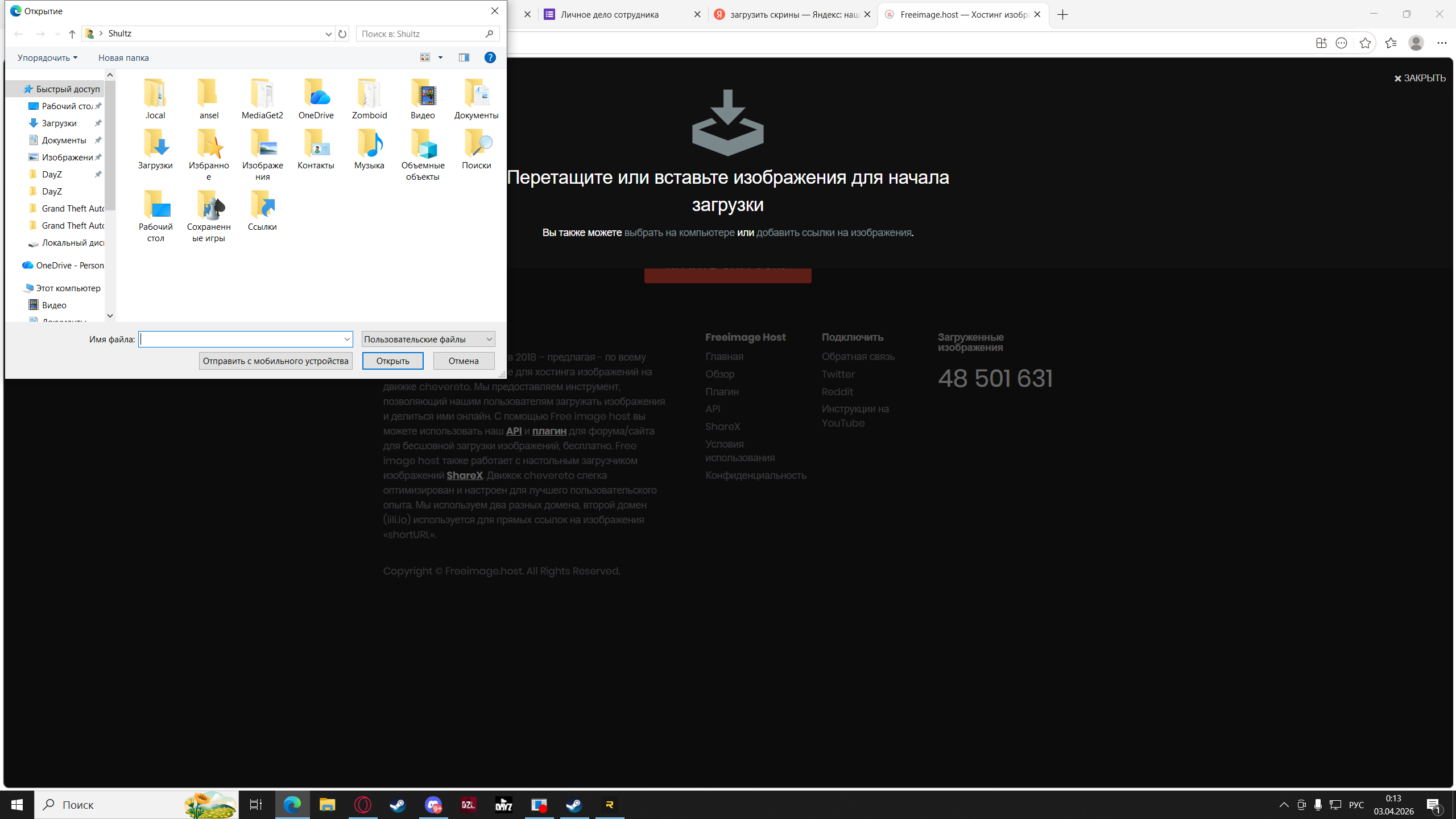Select Этот компьютер in the navigation pane

click(61, 288)
